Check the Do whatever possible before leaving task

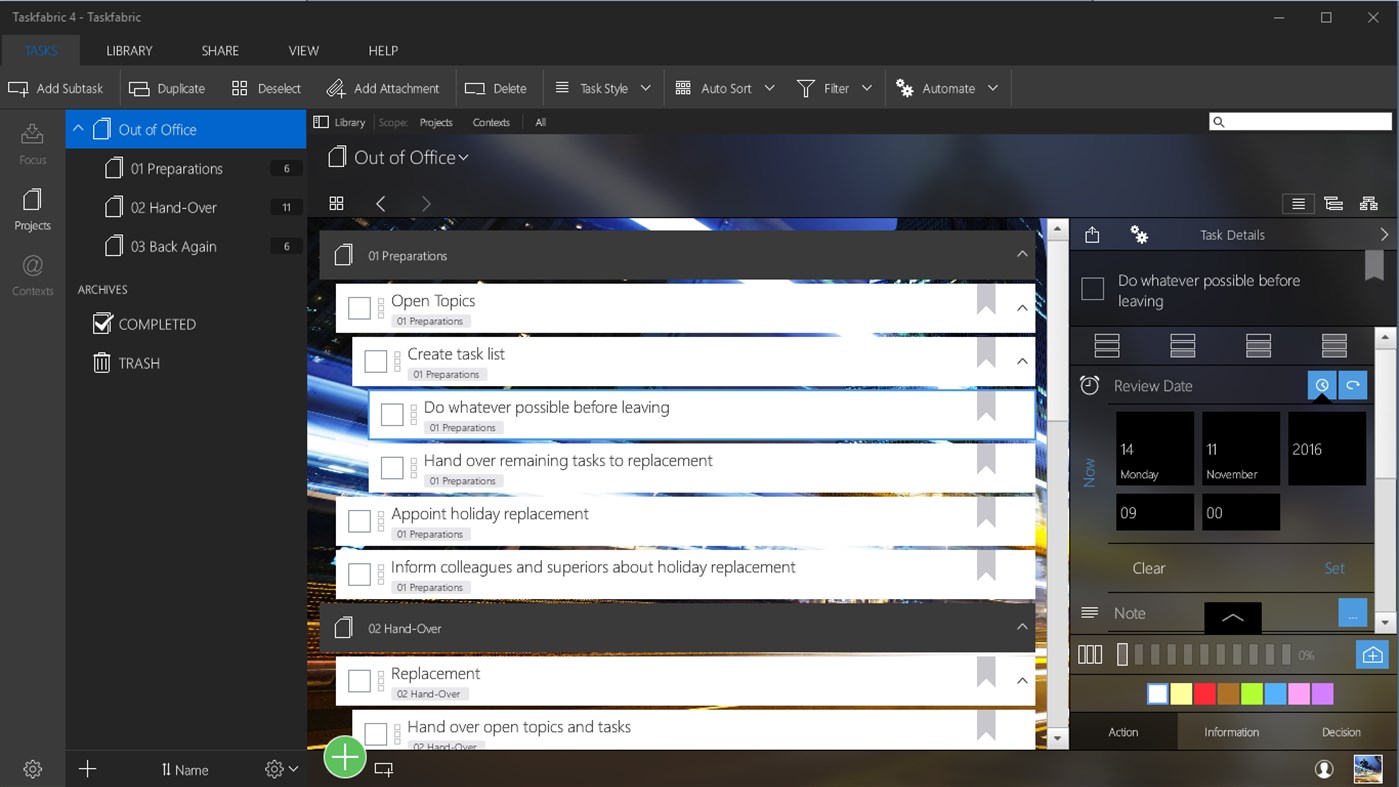pos(392,414)
